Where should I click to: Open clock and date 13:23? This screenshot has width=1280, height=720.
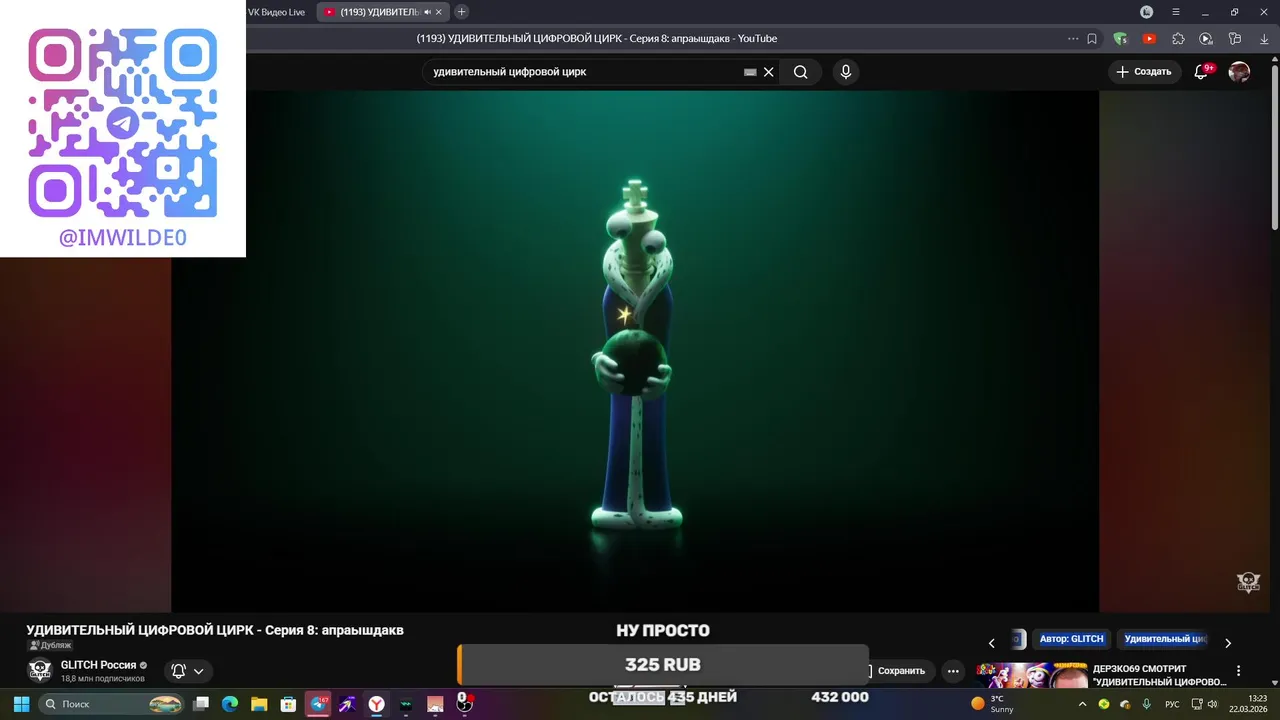pyautogui.click(x=1248, y=704)
